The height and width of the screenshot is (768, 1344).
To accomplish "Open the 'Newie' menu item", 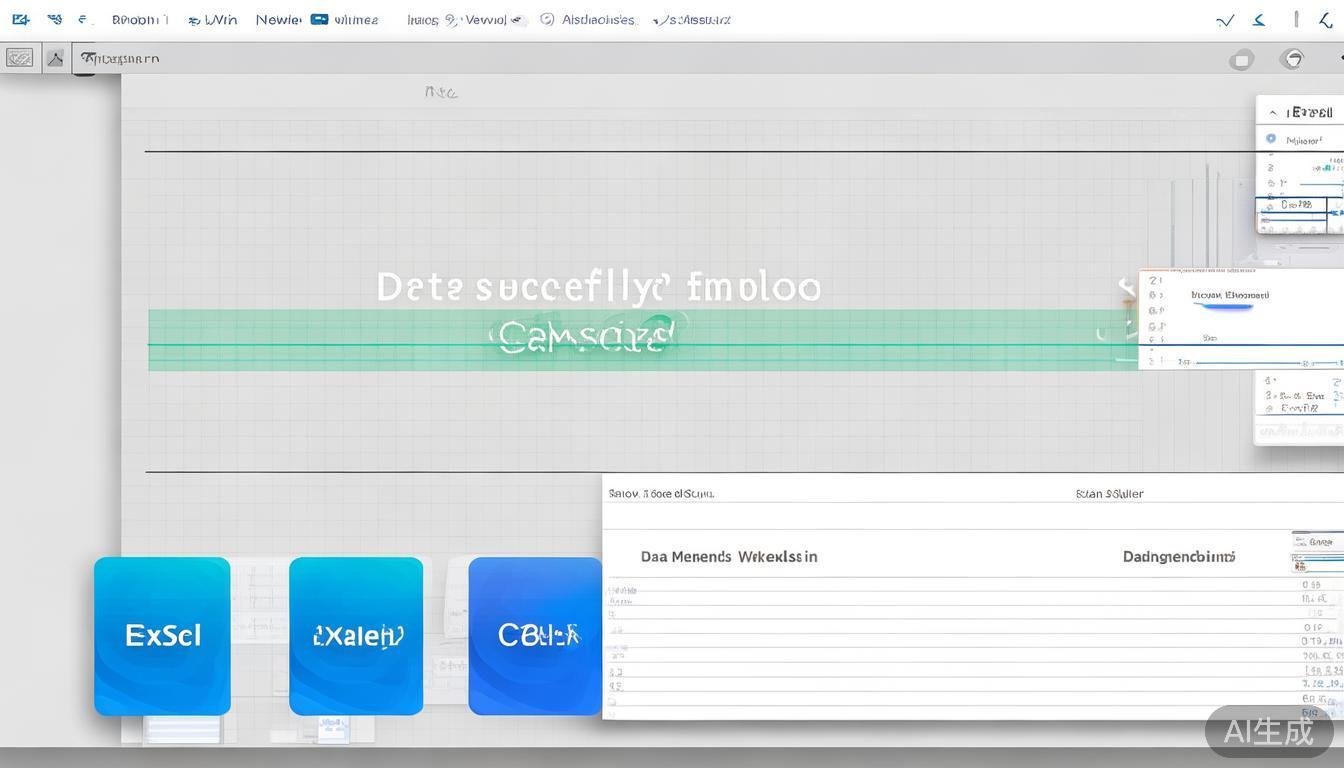I will 278,19.
